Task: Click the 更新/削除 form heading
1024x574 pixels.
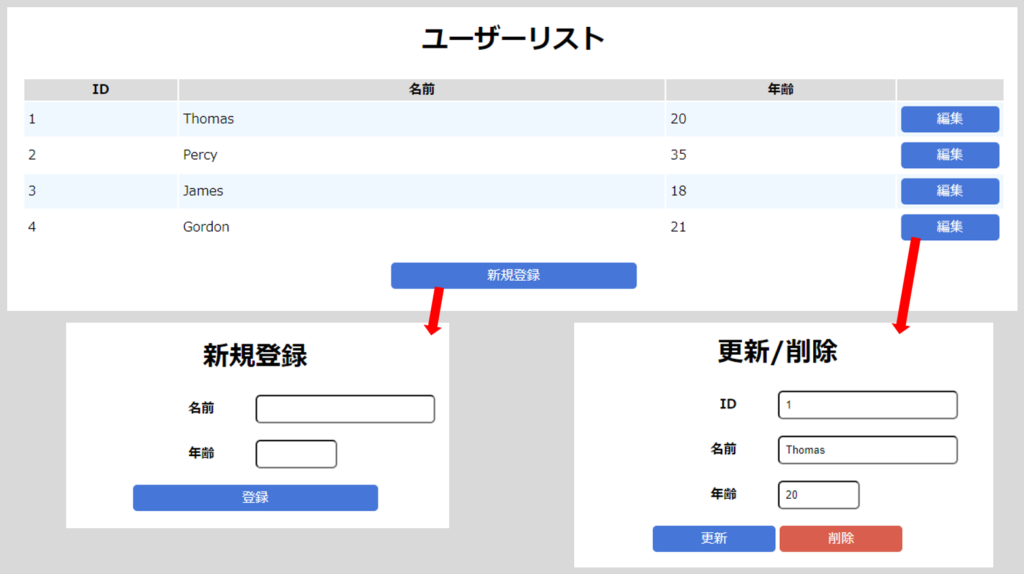Action: coord(777,352)
